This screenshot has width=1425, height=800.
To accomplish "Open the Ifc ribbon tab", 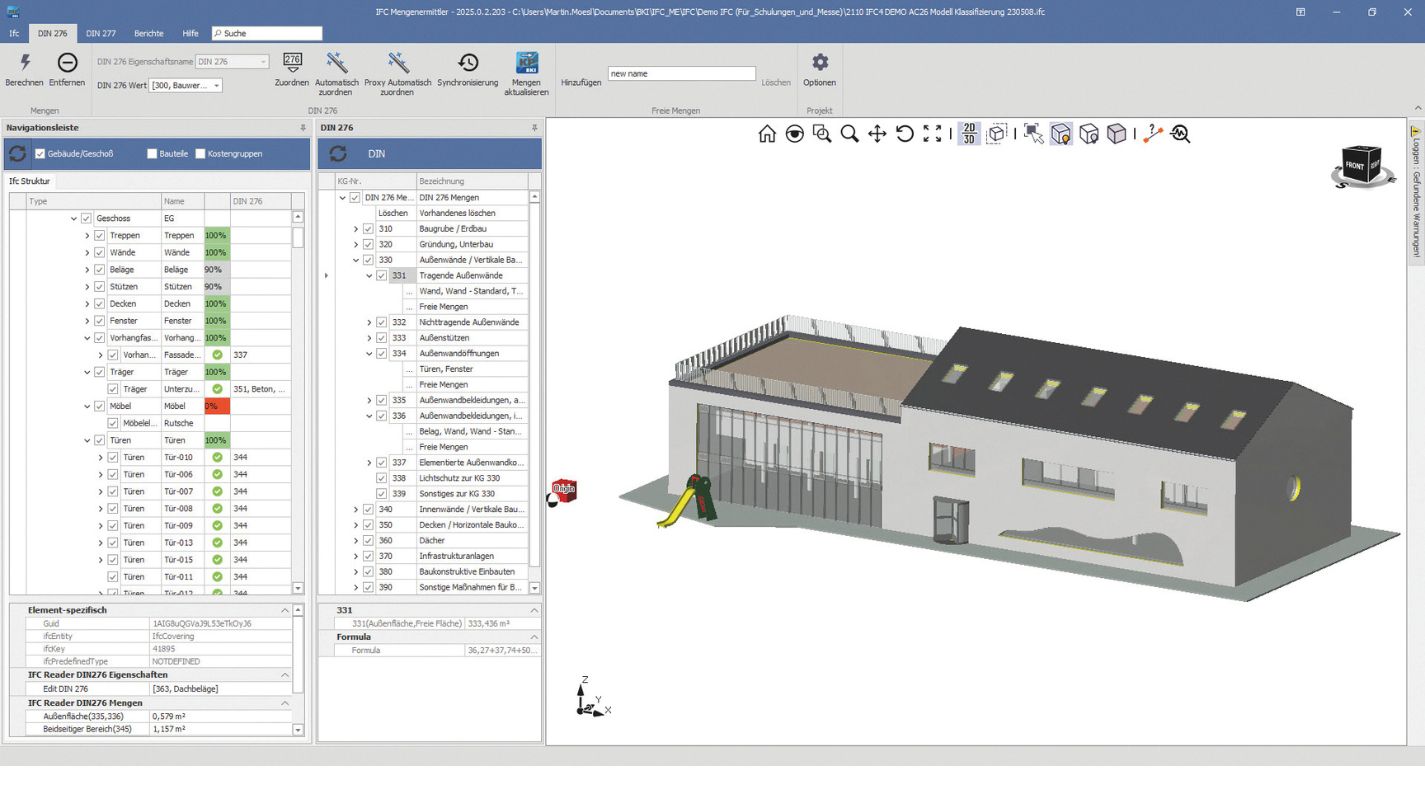I will 15,33.
